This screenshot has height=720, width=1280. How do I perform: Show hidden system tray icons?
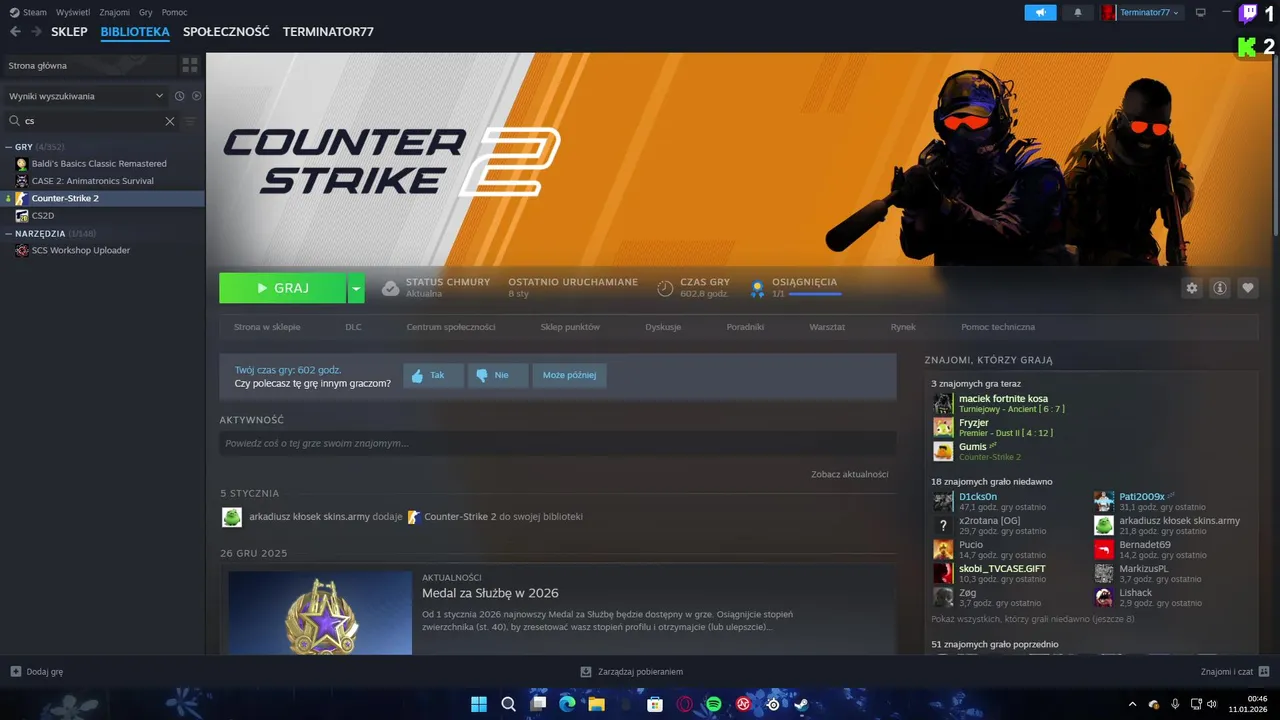(1133, 704)
